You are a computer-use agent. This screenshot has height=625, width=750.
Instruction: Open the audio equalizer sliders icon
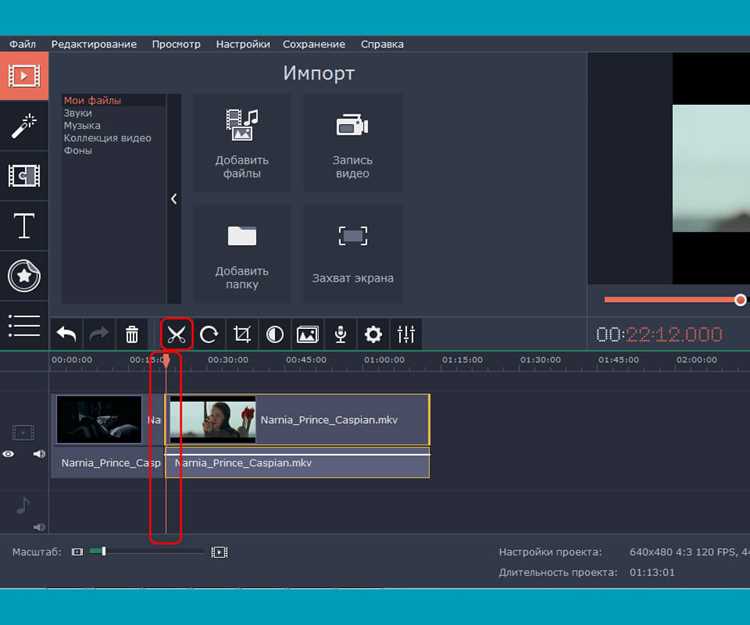pyautogui.click(x=406, y=334)
